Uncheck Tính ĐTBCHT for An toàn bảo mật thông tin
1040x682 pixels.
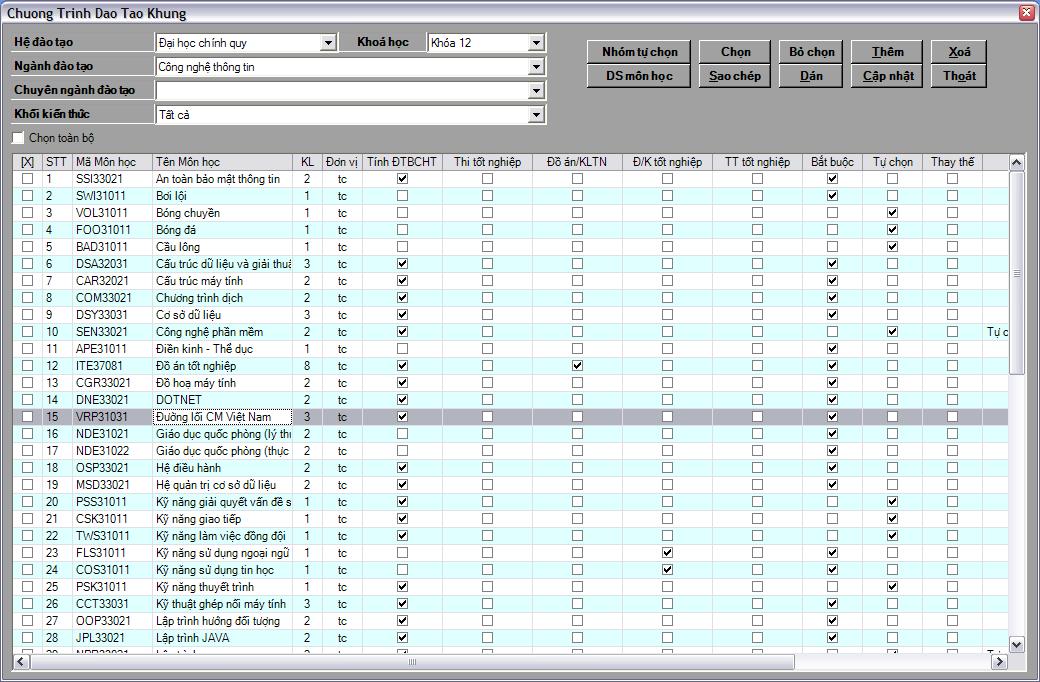(403, 178)
